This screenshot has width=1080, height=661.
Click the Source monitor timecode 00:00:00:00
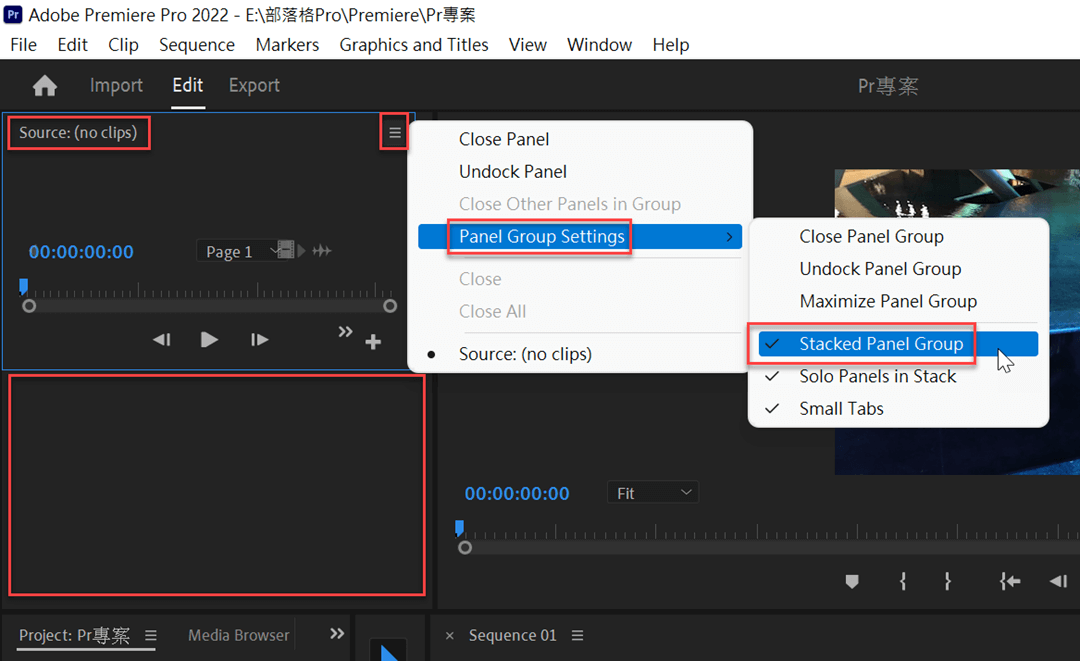(81, 252)
